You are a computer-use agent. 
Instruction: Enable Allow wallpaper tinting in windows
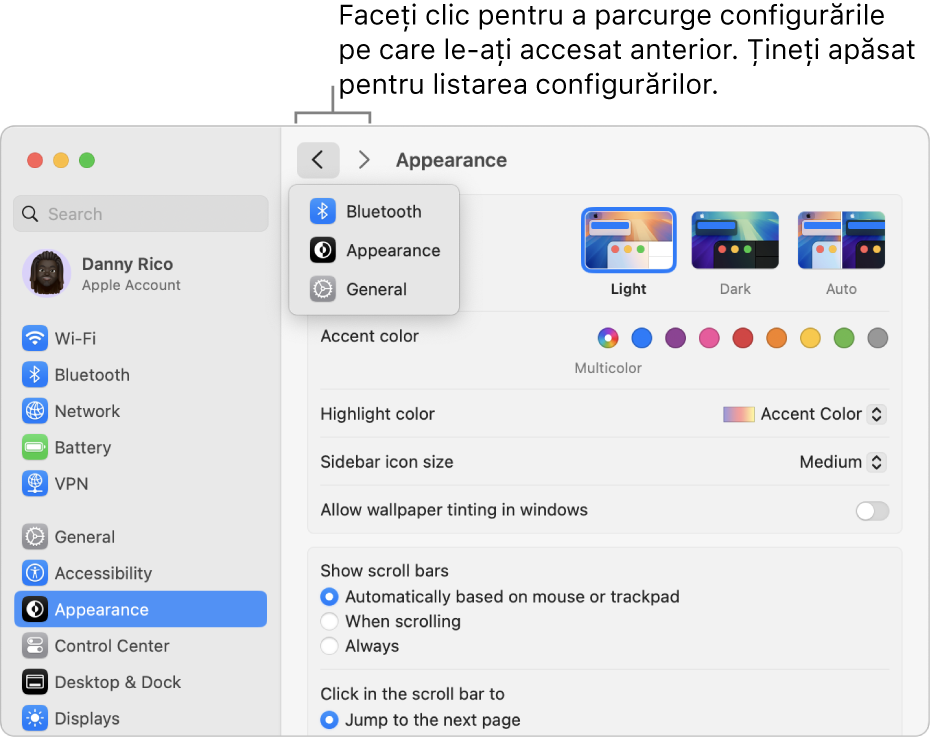tap(872, 510)
